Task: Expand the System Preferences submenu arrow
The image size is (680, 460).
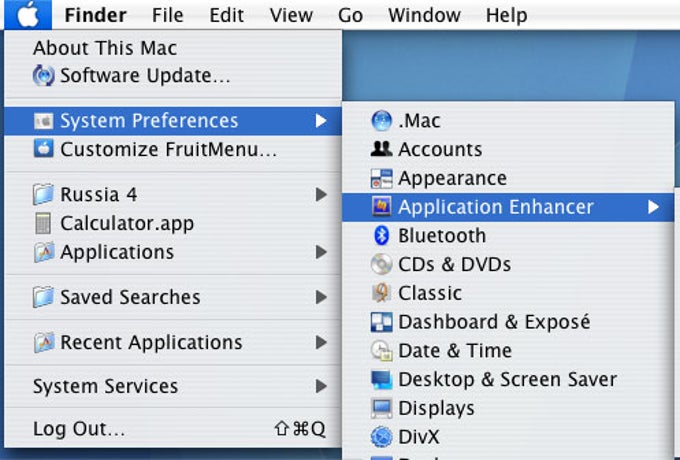Action: coord(320,121)
